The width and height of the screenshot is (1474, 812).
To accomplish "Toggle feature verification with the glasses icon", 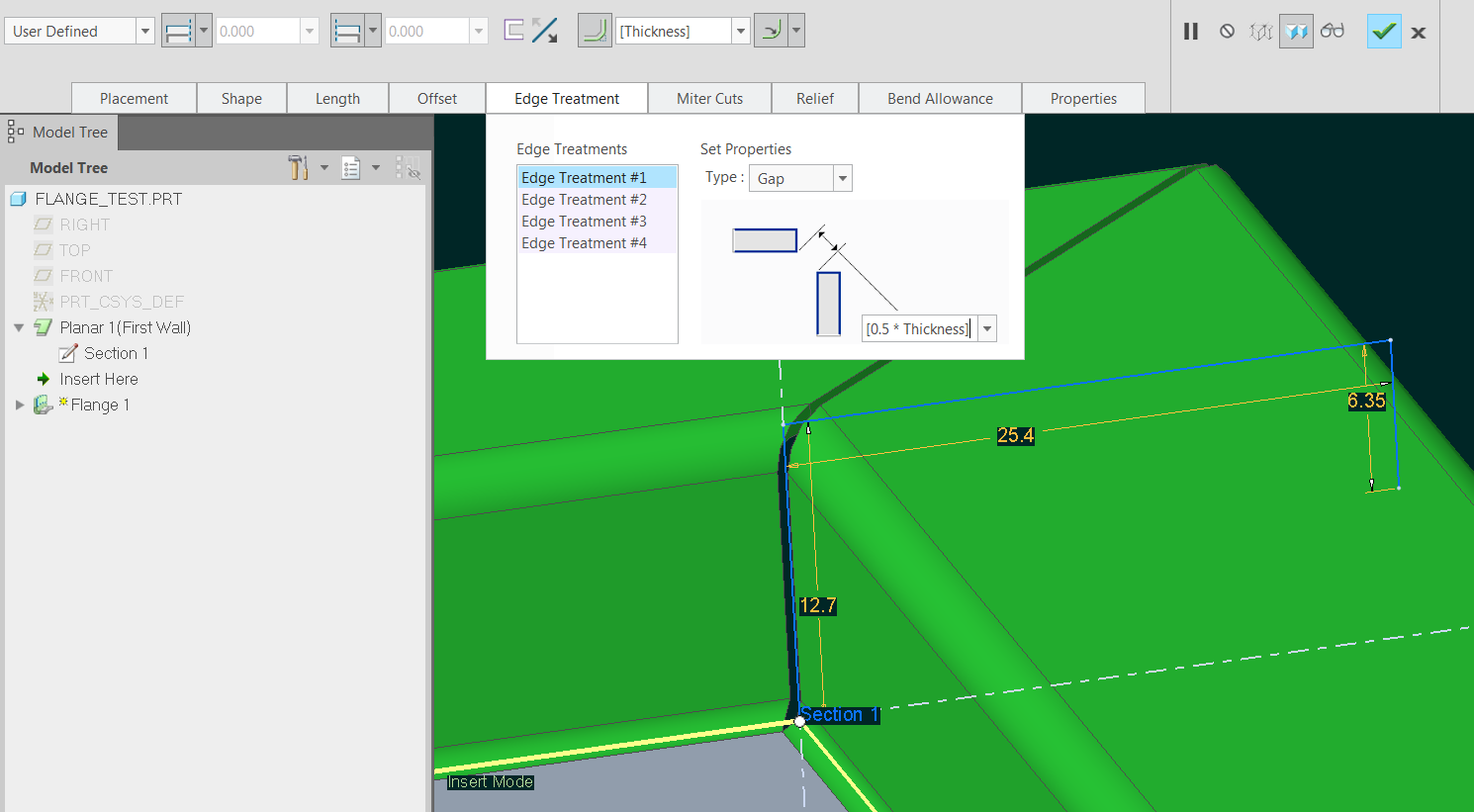I will 1333,31.
